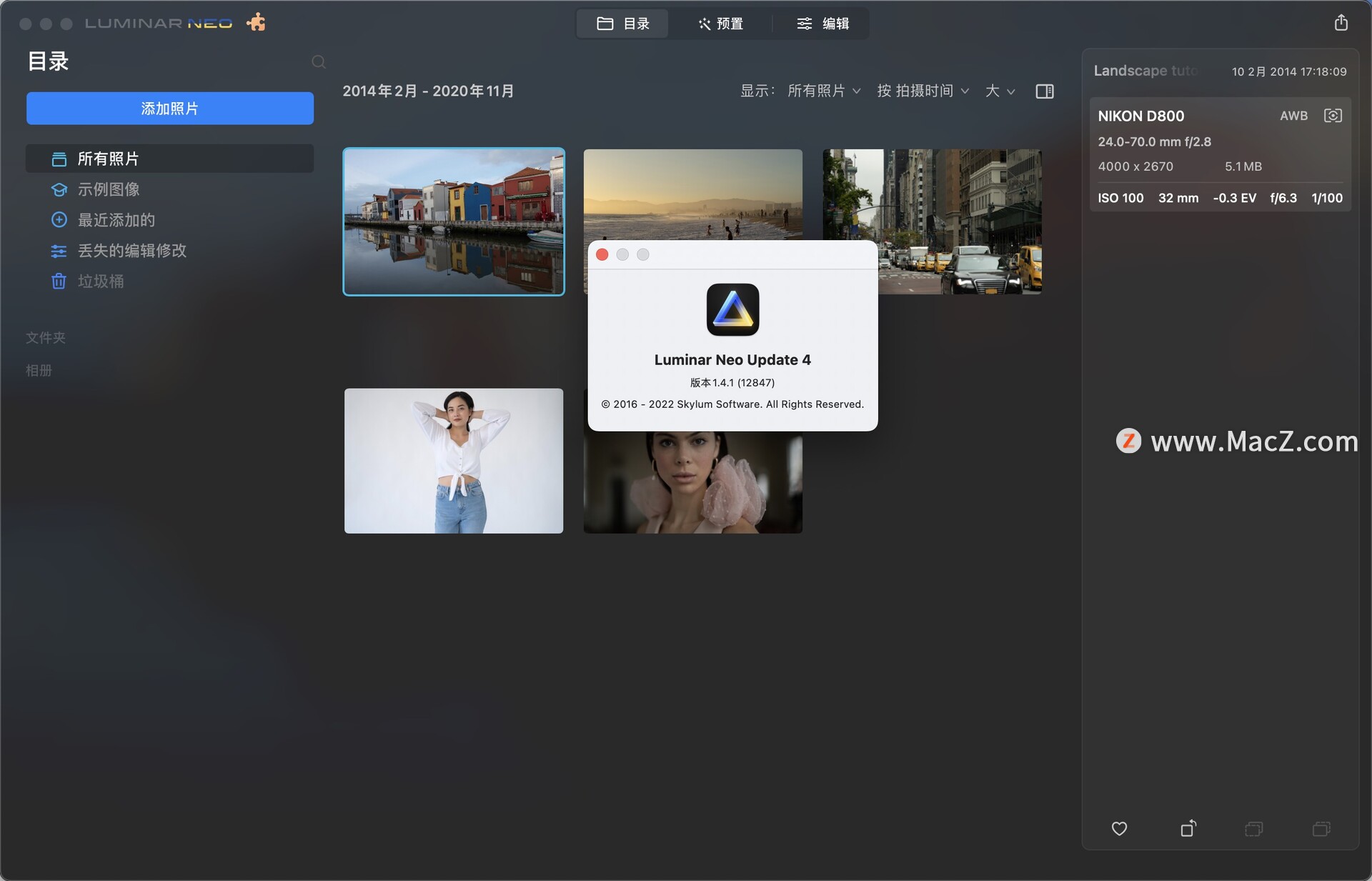Open the 所有照片 display filter dropdown
Image resolution: width=1372 pixels, height=881 pixels.
[x=823, y=91]
